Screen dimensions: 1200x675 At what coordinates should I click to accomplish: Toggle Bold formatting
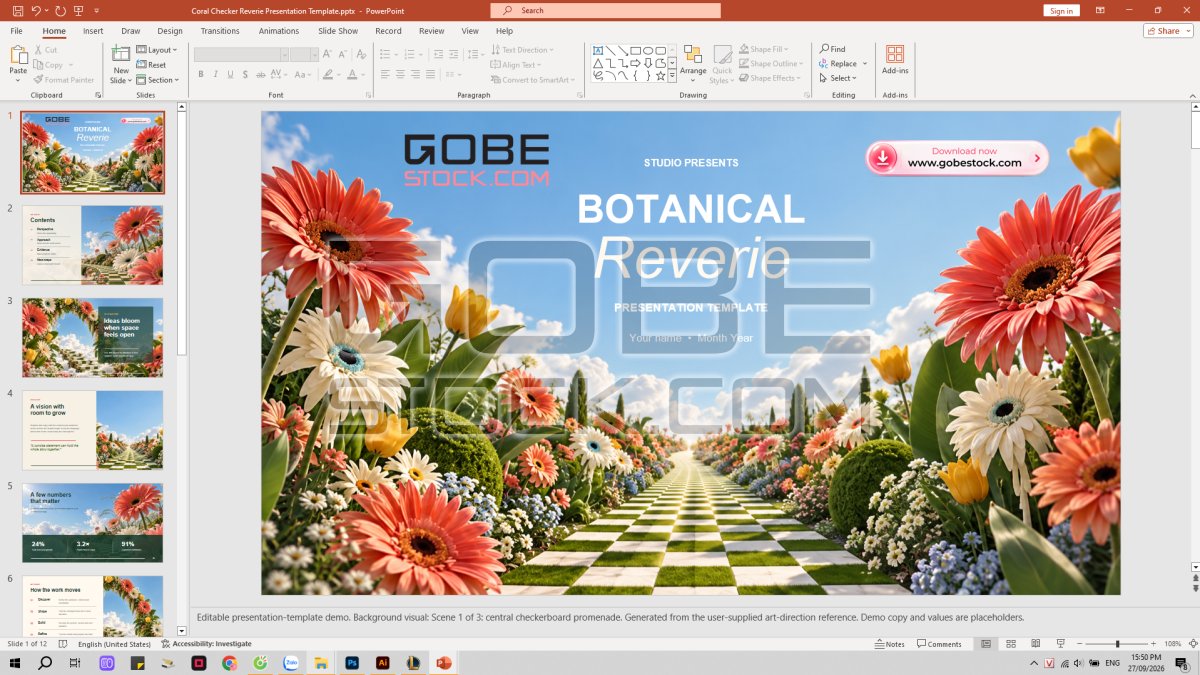[x=201, y=74]
